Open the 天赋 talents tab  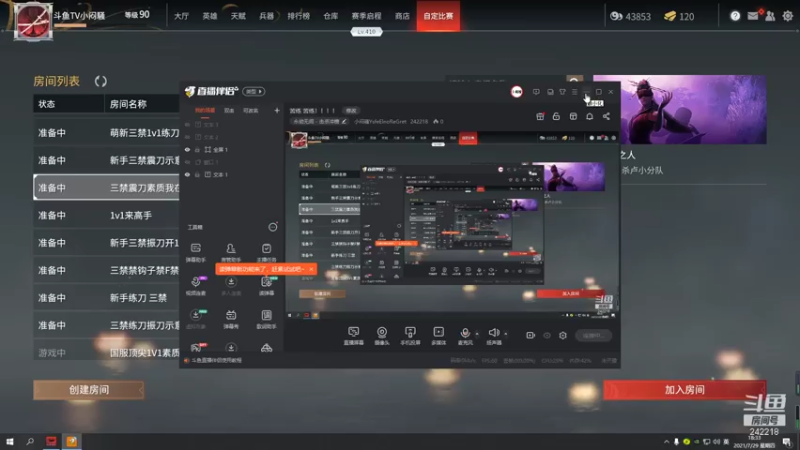point(238,16)
